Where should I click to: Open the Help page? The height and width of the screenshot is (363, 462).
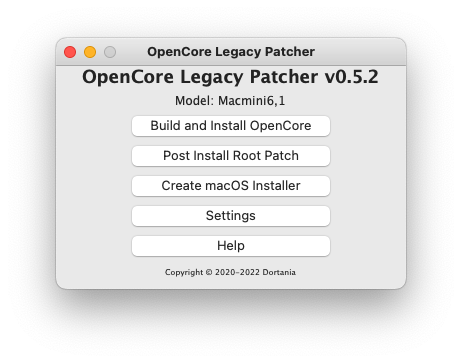pyautogui.click(x=231, y=246)
